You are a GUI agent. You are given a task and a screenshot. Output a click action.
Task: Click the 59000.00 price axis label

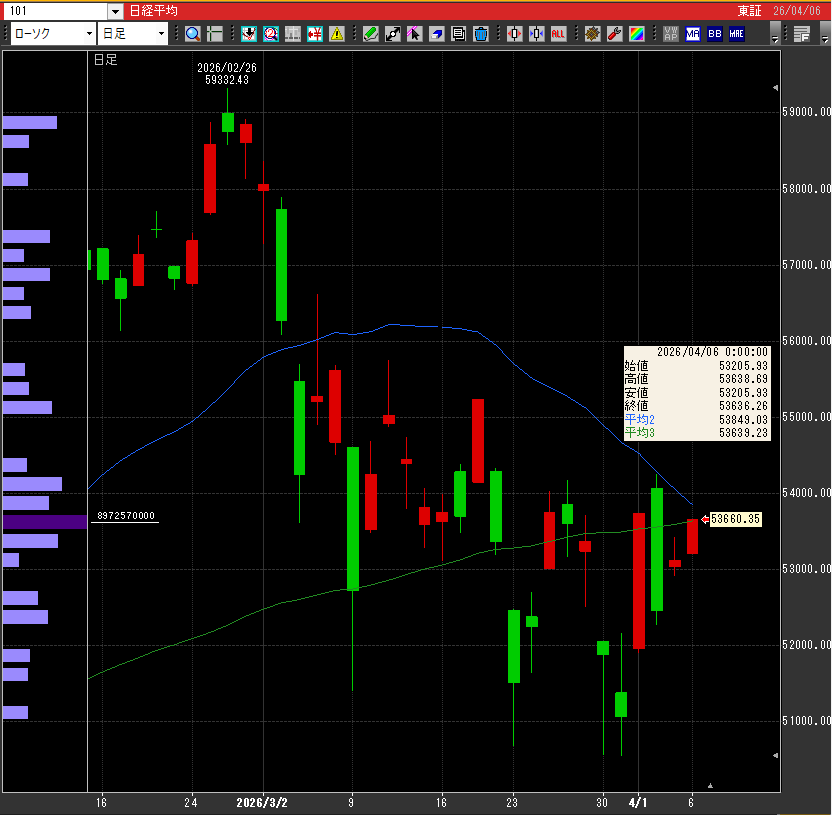coord(806,112)
